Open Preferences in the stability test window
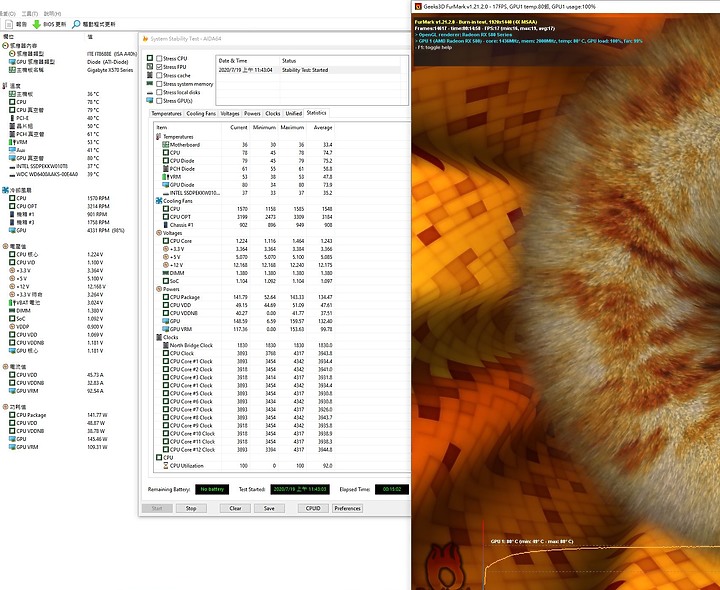The image size is (720, 590). (x=348, y=508)
